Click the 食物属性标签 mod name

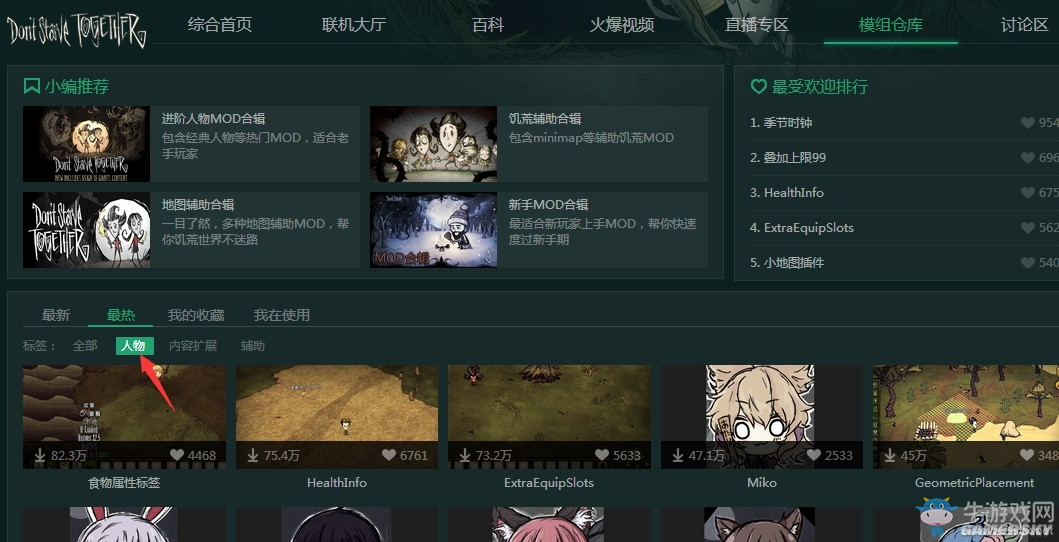coord(124,483)
